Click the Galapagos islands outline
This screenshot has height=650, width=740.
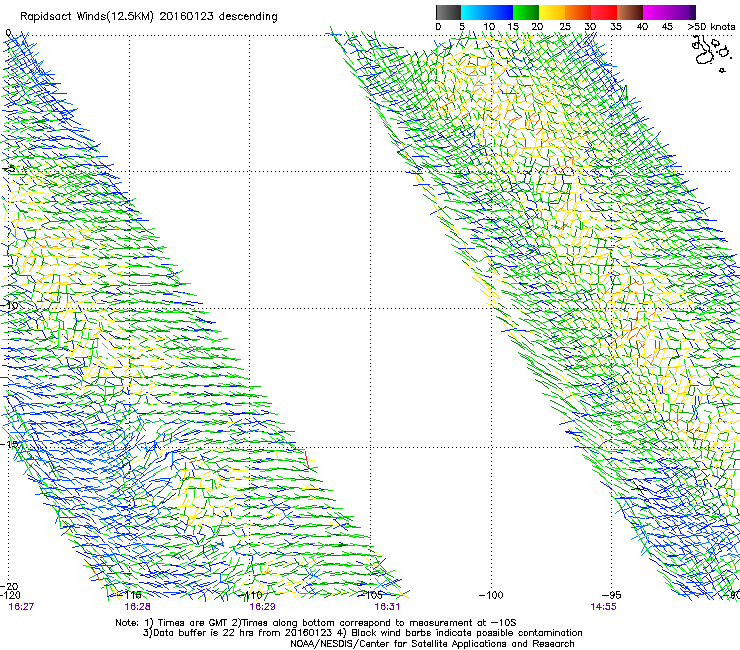[x=710, y=53]
